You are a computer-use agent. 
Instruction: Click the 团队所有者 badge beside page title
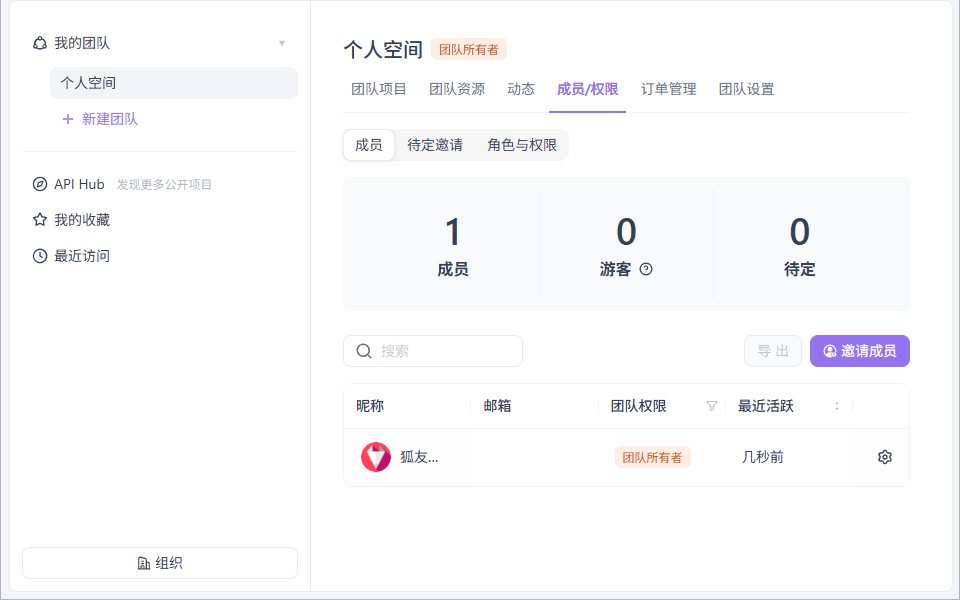[469, 50]
